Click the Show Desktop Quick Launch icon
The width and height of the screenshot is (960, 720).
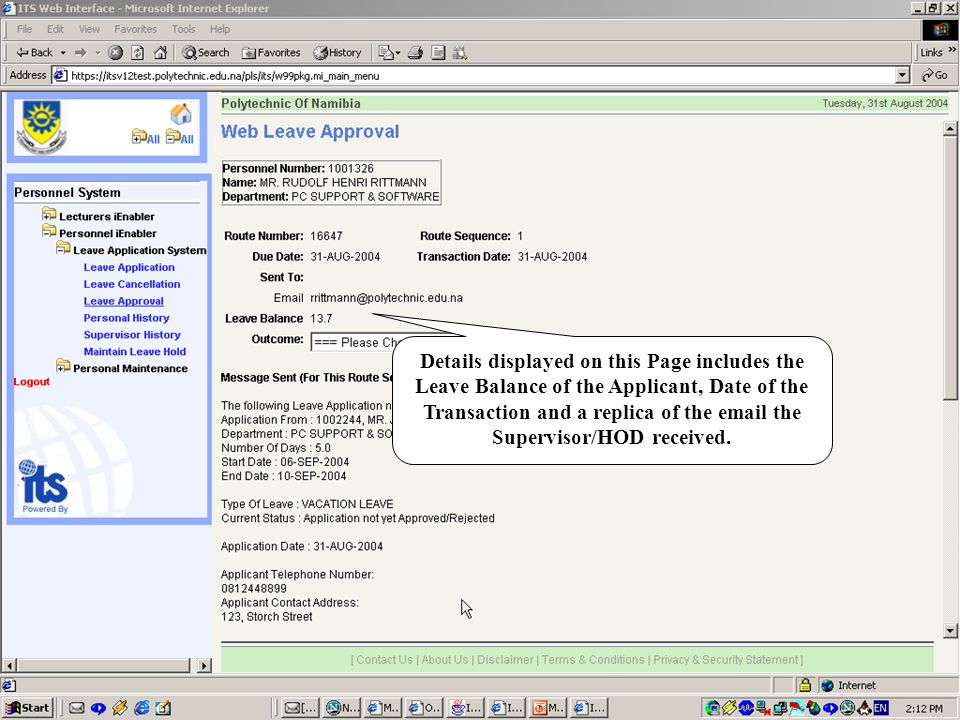coord(163,708)
